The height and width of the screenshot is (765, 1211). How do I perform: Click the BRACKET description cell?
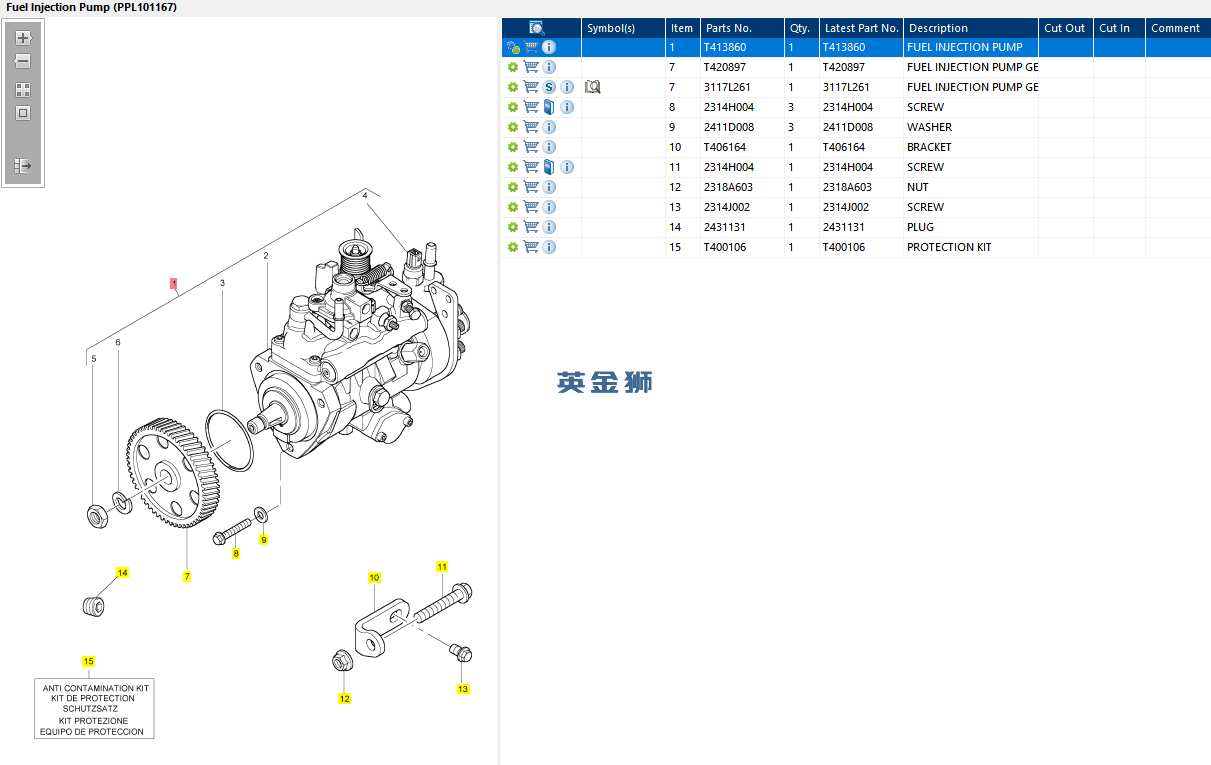pos(971,147)
